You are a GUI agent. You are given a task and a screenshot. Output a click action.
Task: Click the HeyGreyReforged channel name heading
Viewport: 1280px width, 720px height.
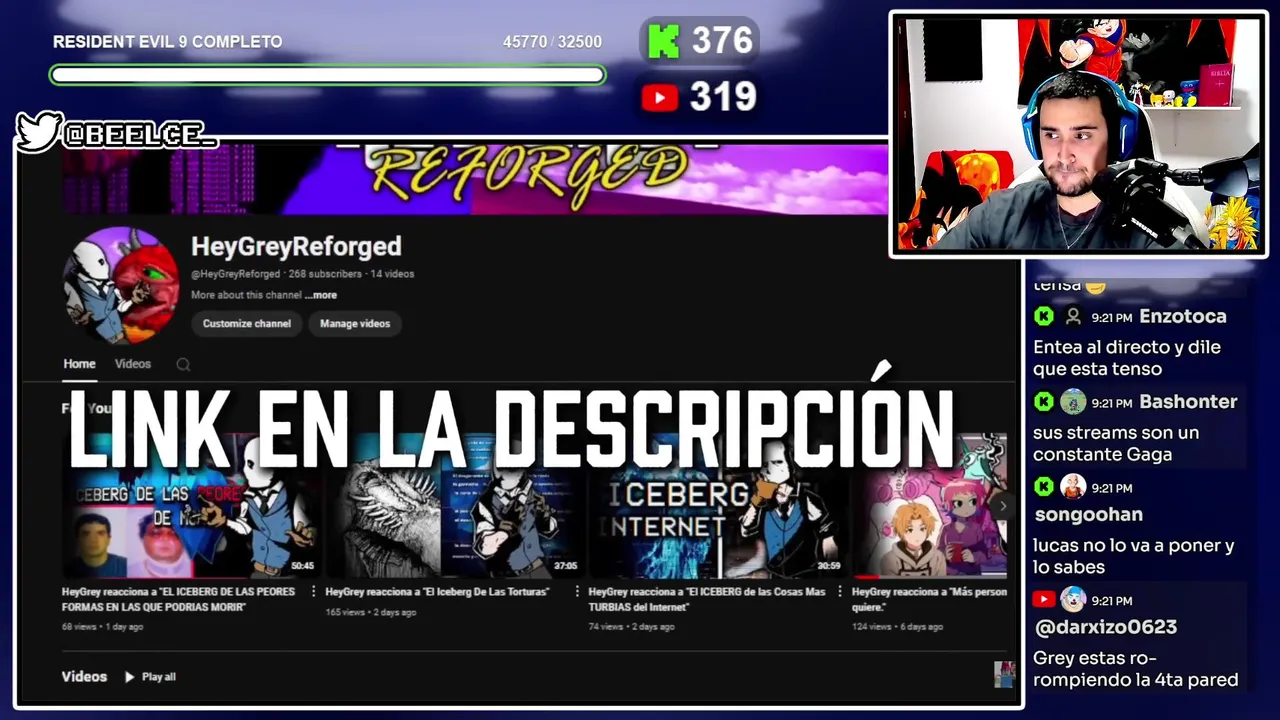pyautogui.click(x=296, y=246)
